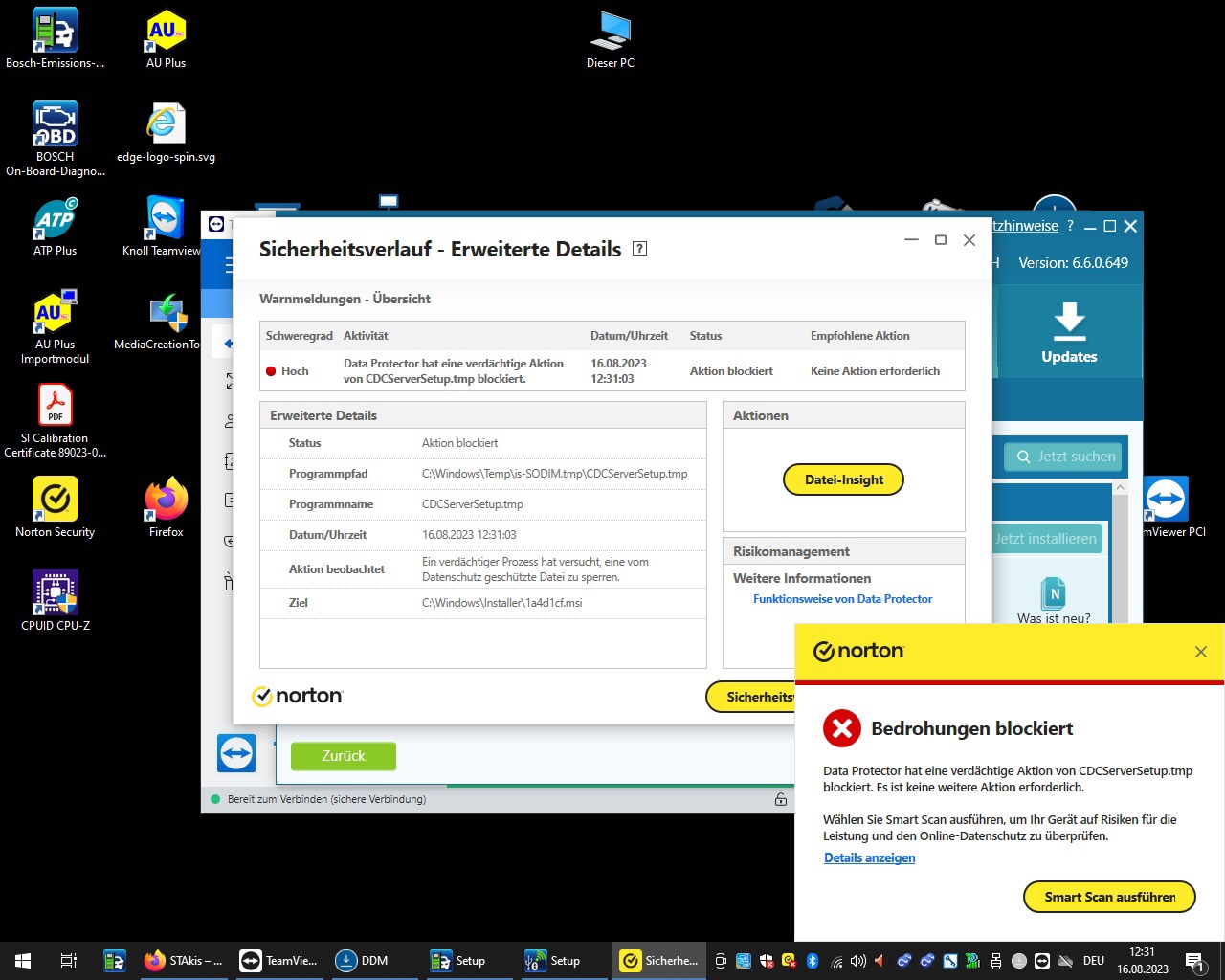Click the Schweregrad column header
This screenshot has width=1225, height=980.
click(x=300, y=336)
